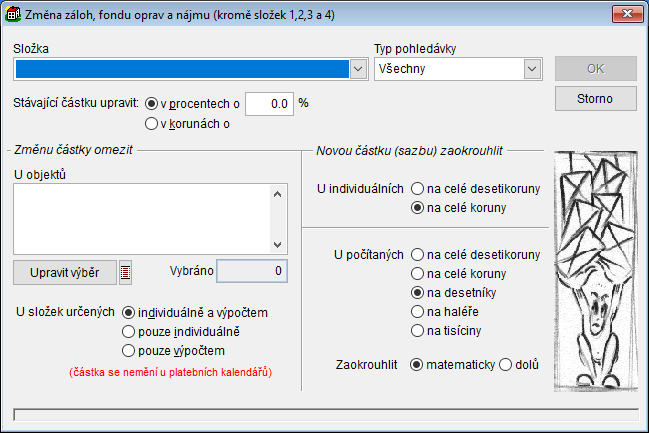
Task: Open the Složka dropdown list
Action: (361, 69)
